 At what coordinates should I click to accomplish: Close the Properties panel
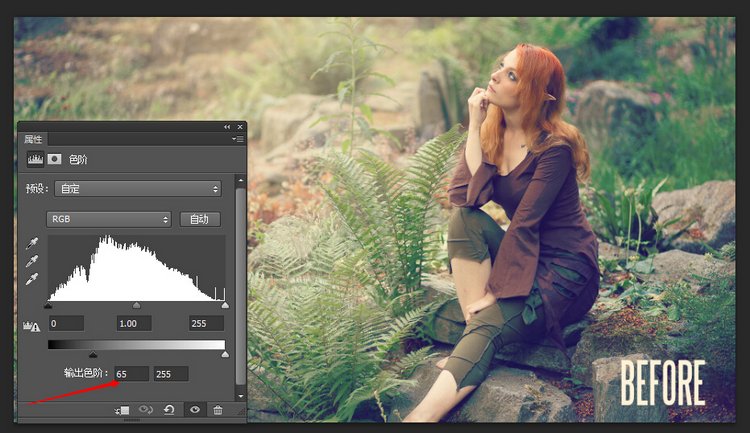(240, 127)
